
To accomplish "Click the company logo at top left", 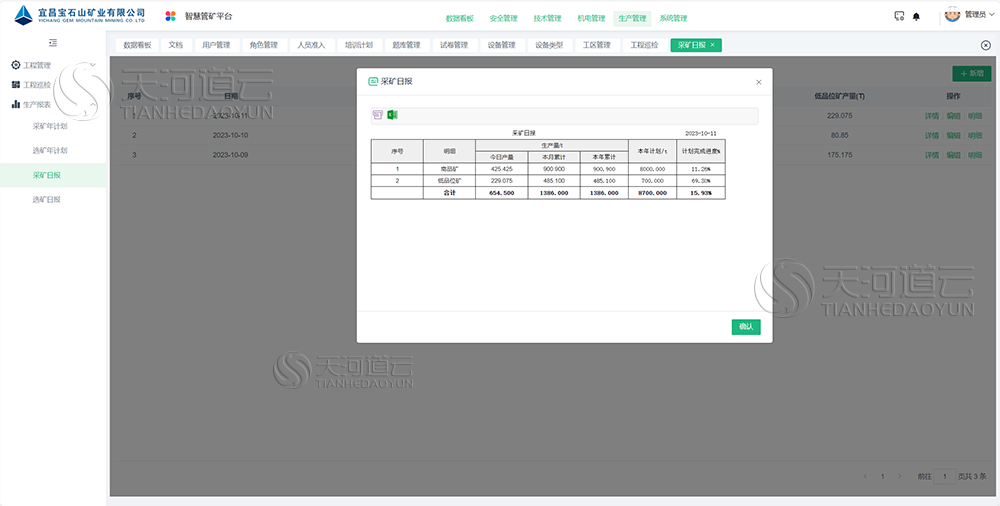I will pos(80,15).
